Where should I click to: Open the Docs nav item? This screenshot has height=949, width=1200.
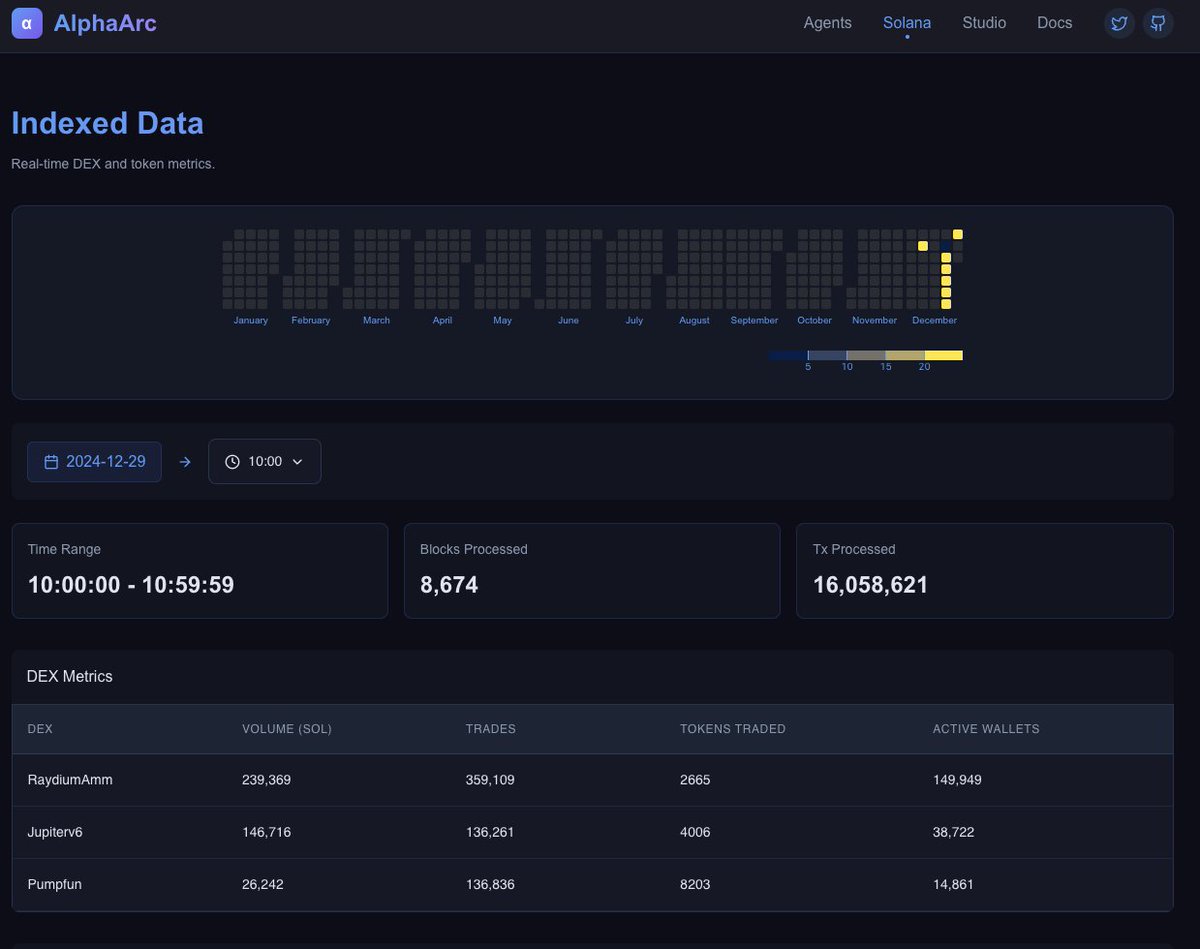pyautogui.click(x=1055, y=23)
